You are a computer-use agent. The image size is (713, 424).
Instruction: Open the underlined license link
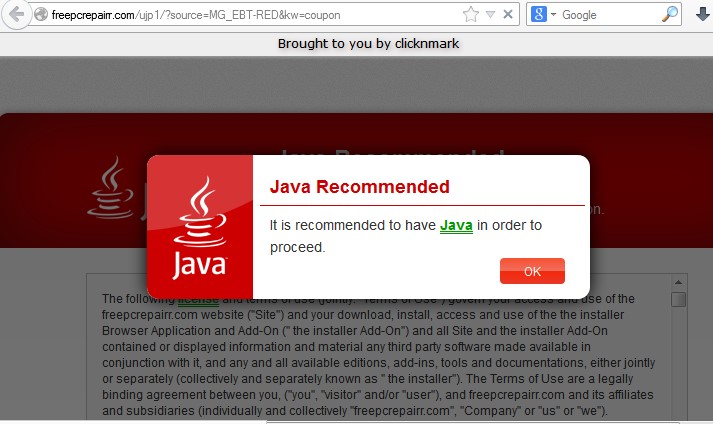tap(198, 300)
